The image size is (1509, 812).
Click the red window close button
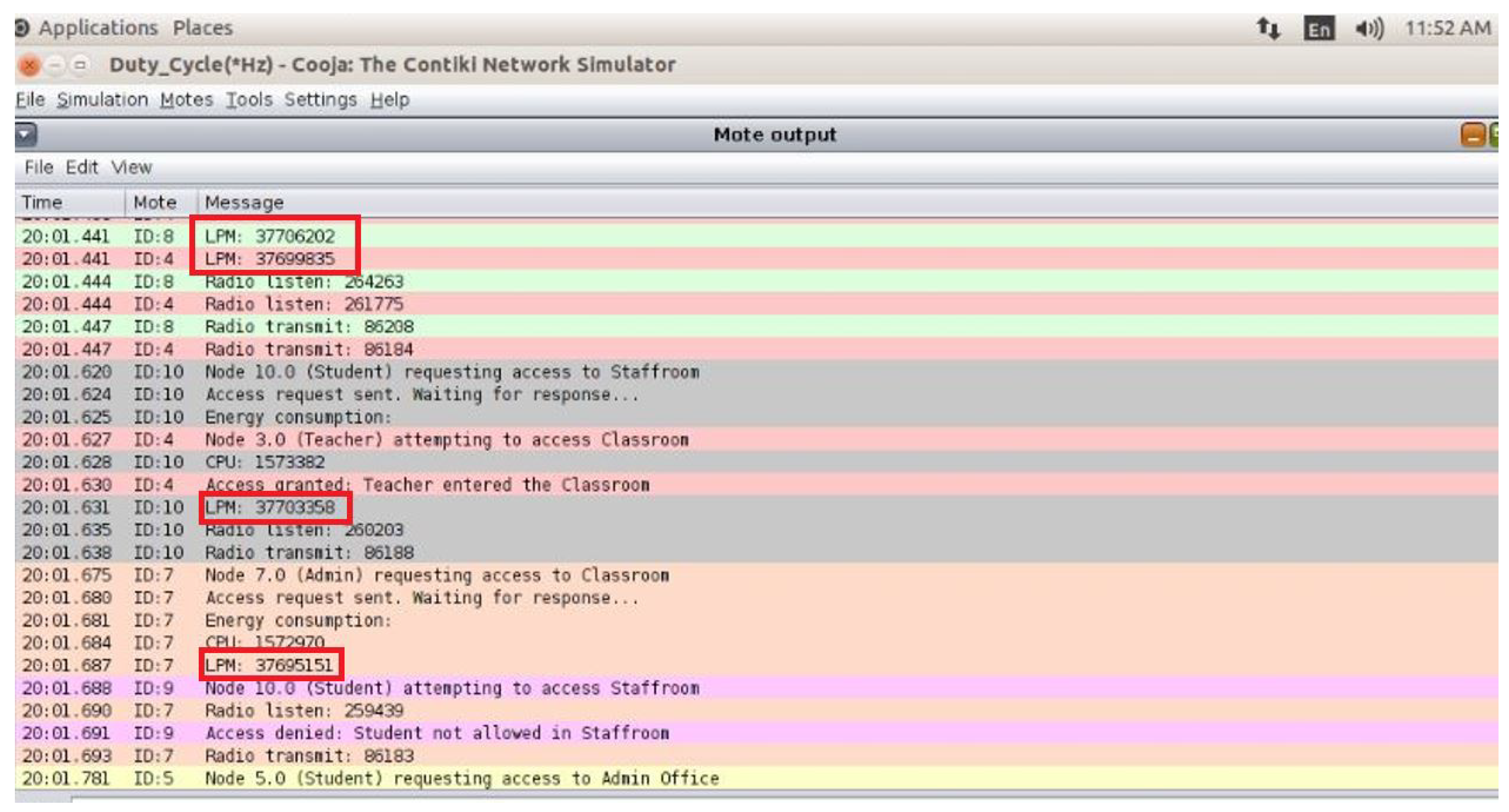(29, 65)
